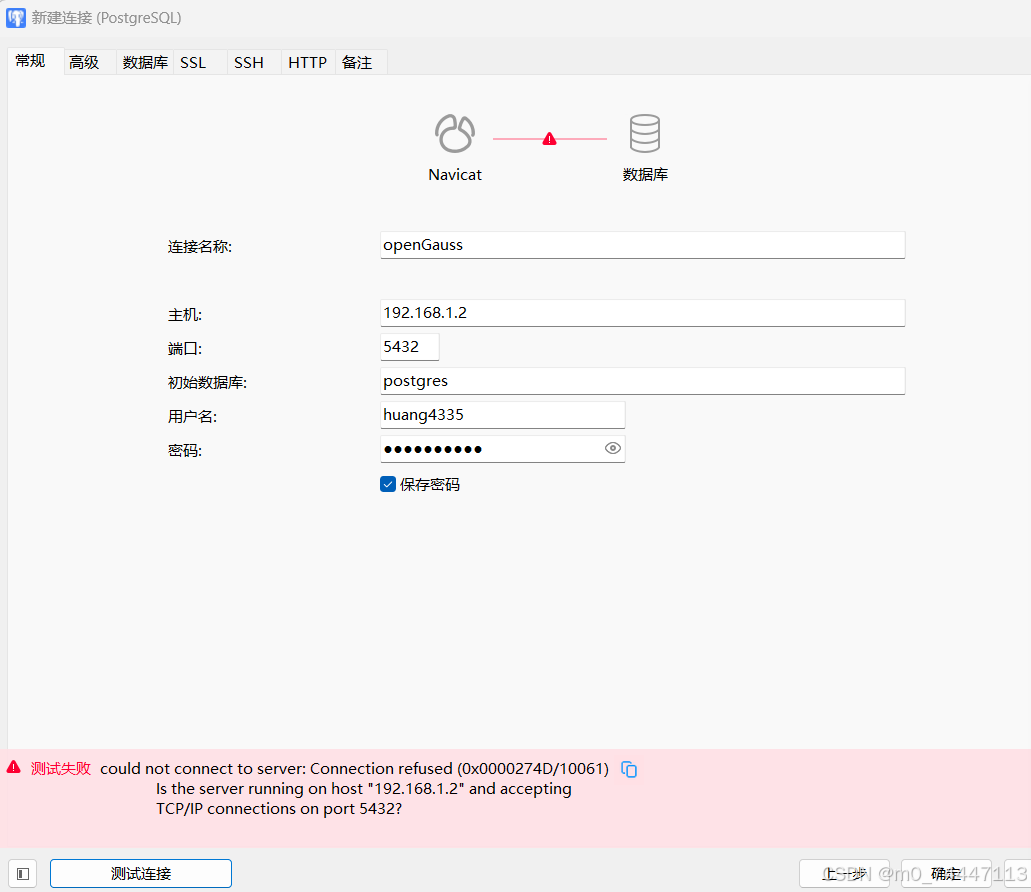Click the database cylinder icon above 数据库

point(645,133)
